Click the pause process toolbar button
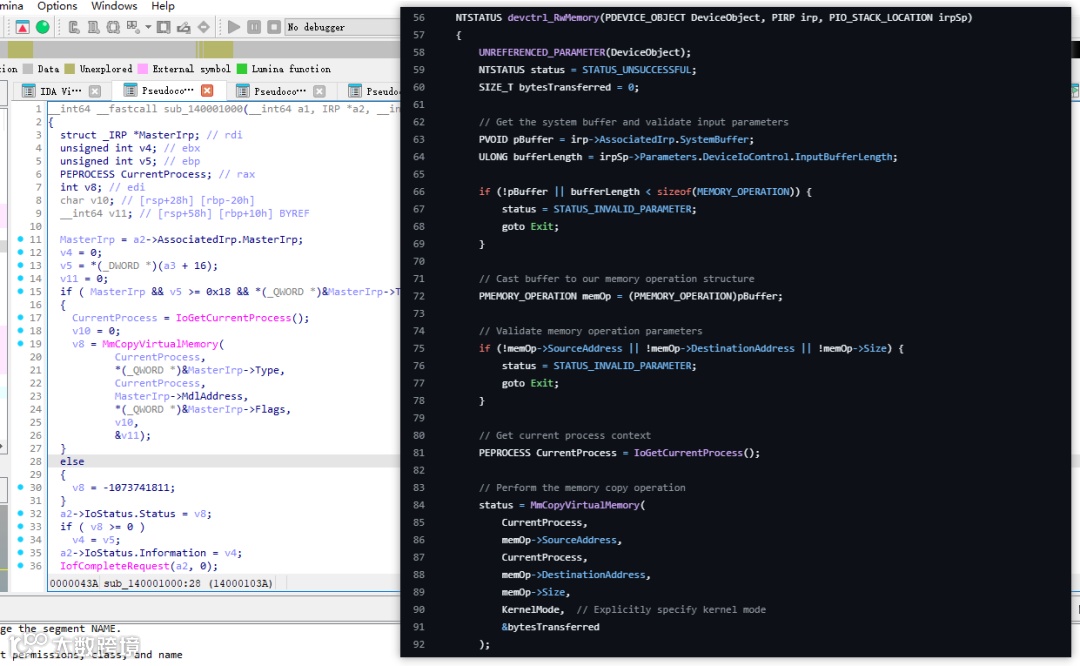This screenshot has width=1080, height=666. click(x=254, y=27)
